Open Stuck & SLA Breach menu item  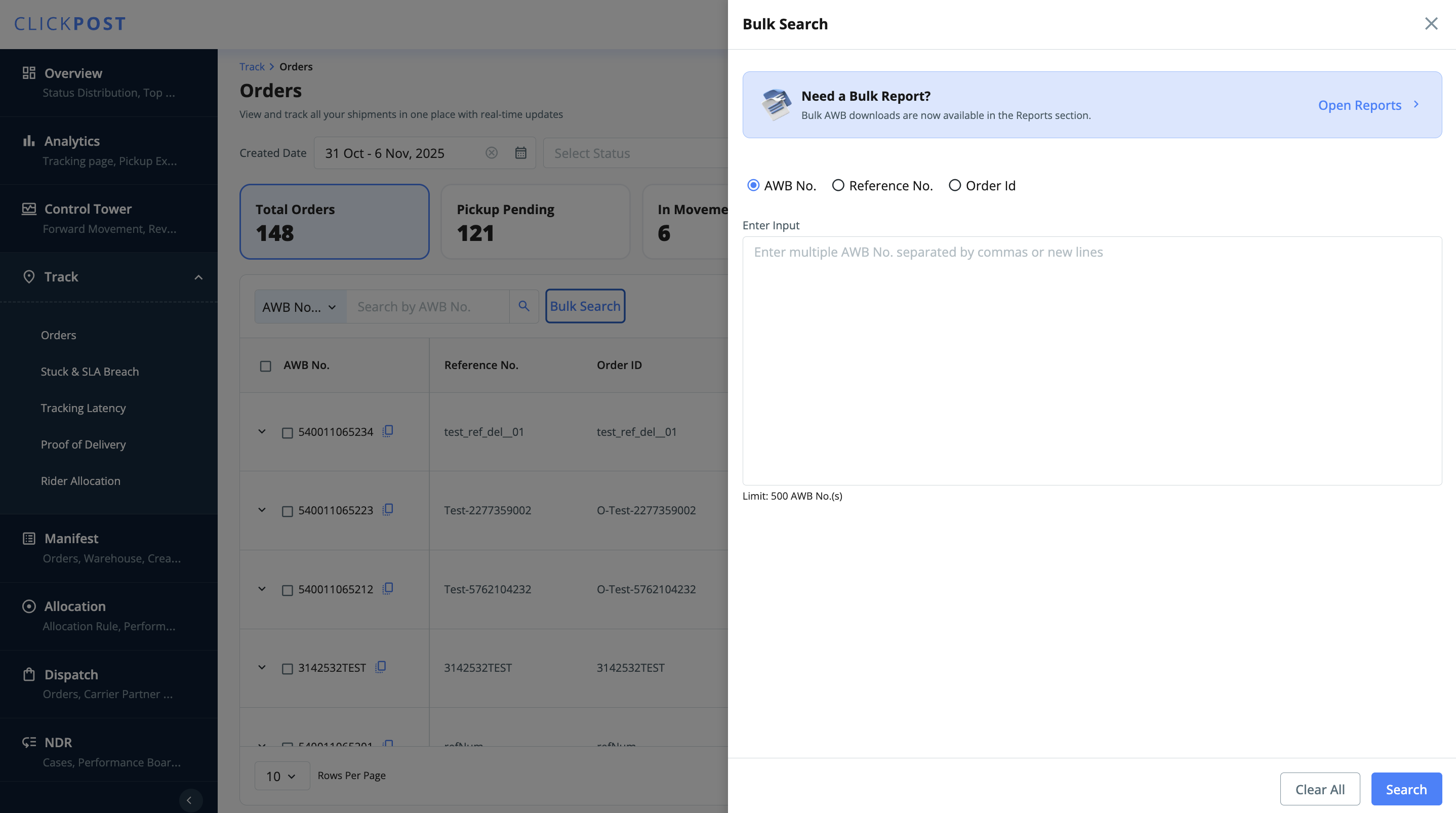[90, 372]
